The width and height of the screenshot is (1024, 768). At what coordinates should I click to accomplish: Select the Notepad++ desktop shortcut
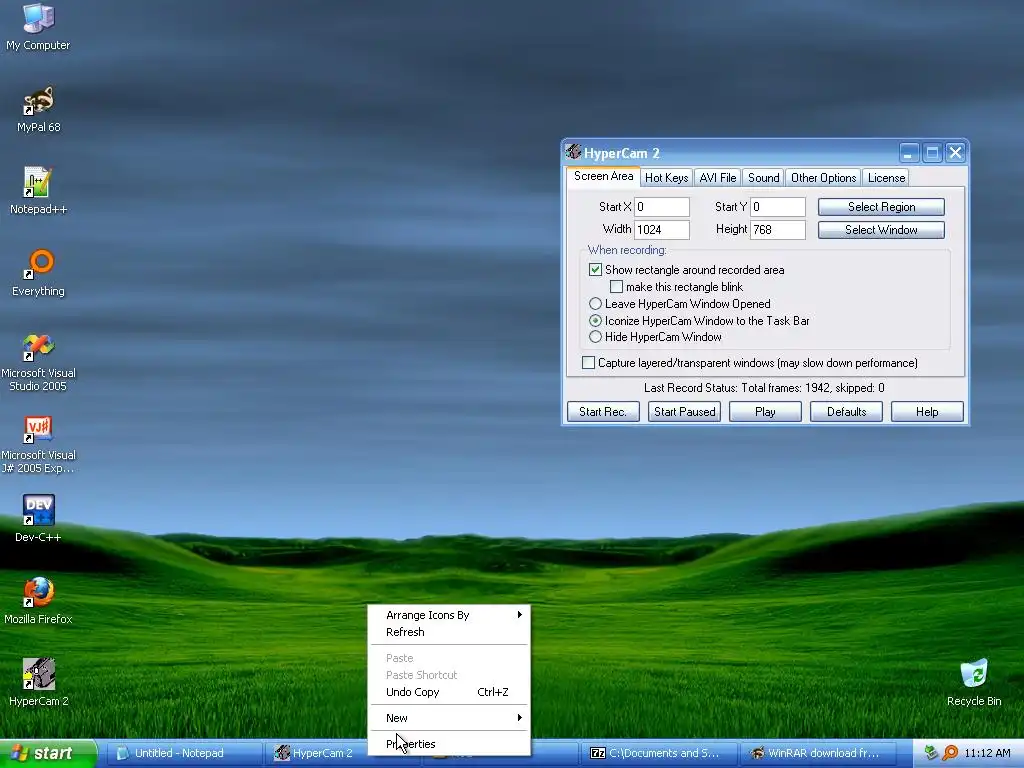coord(39,191)
